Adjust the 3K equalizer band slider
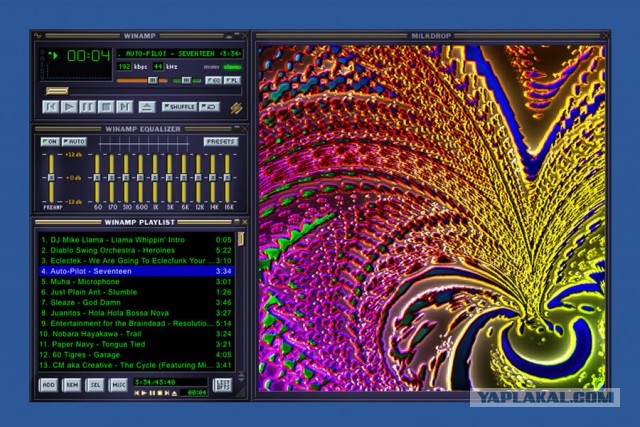The image size is (640, 427). tap(169, 178)
